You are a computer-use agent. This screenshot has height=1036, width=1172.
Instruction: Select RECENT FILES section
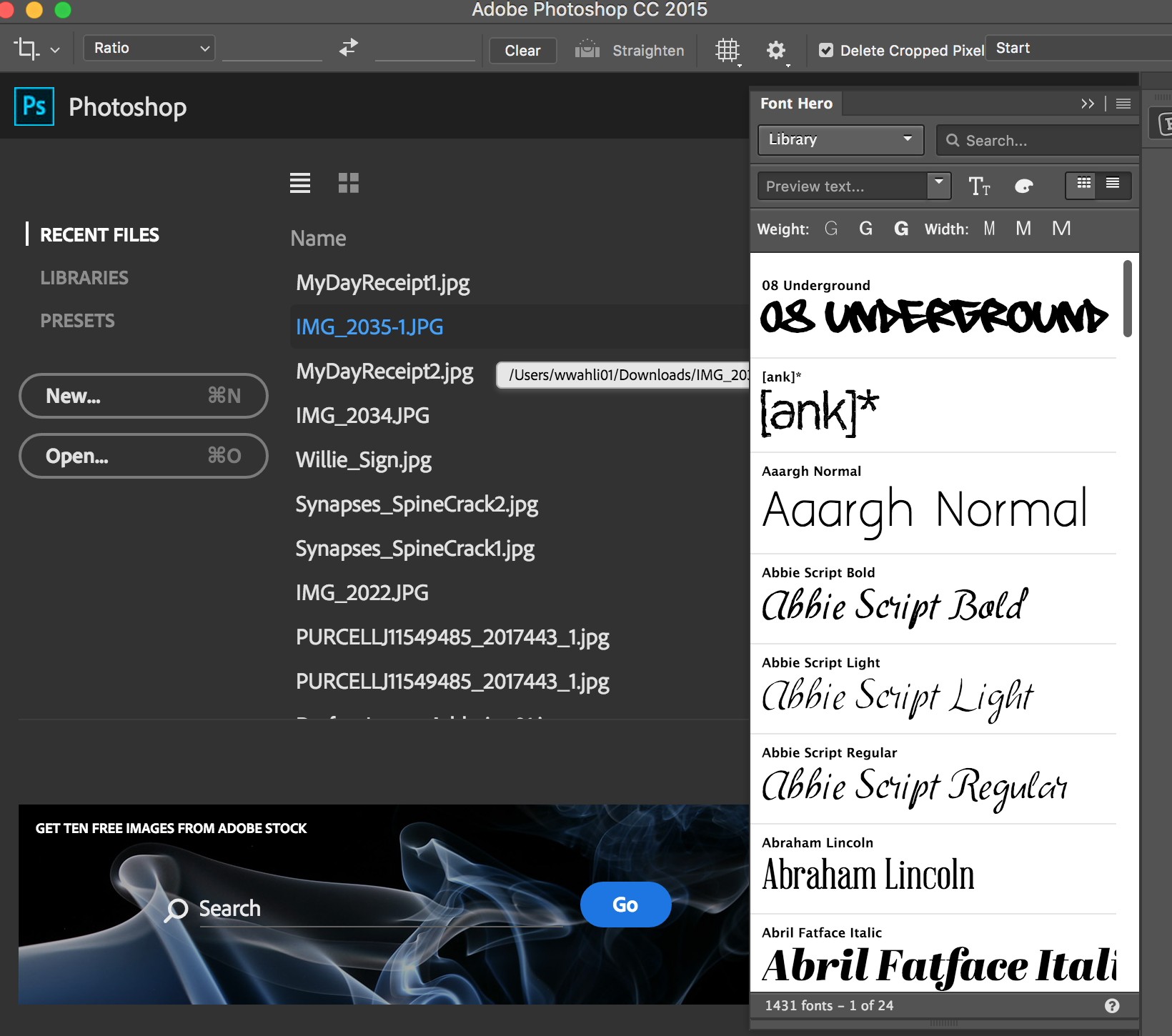99,235
